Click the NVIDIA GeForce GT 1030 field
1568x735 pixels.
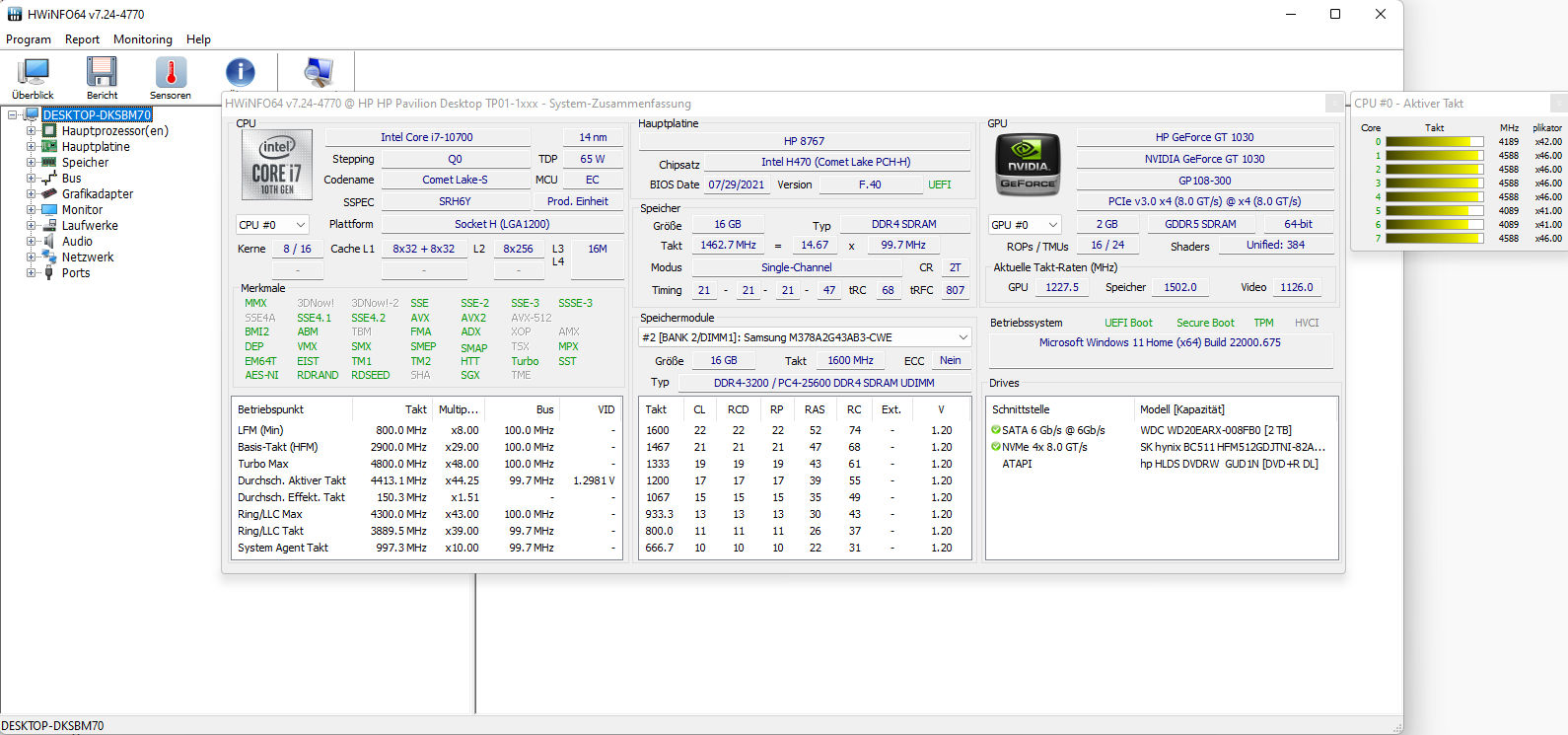[x=1204, y=159]
